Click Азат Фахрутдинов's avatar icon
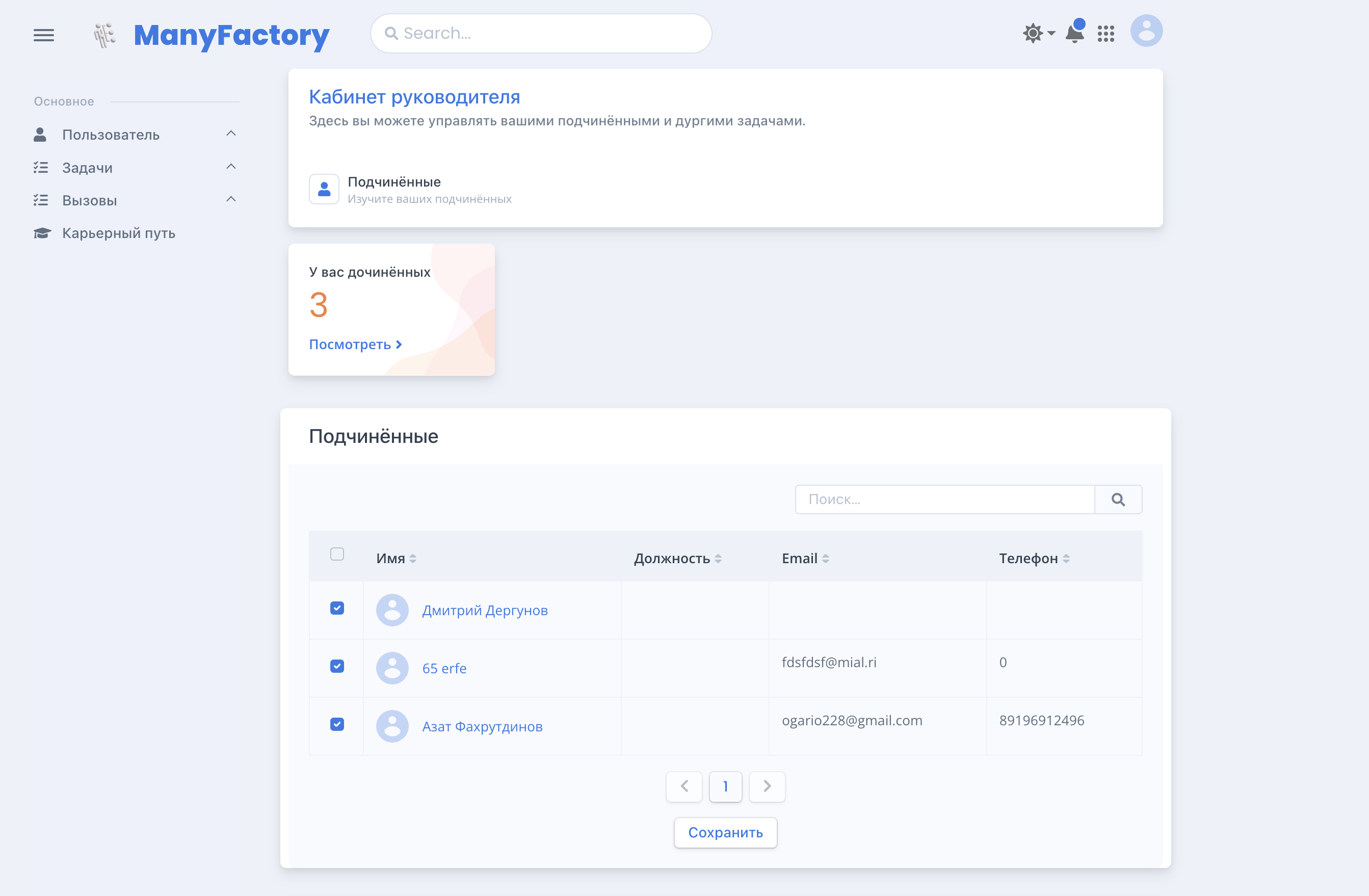The width and height of the screenshot is (1369, 896). tap(392, 726)
